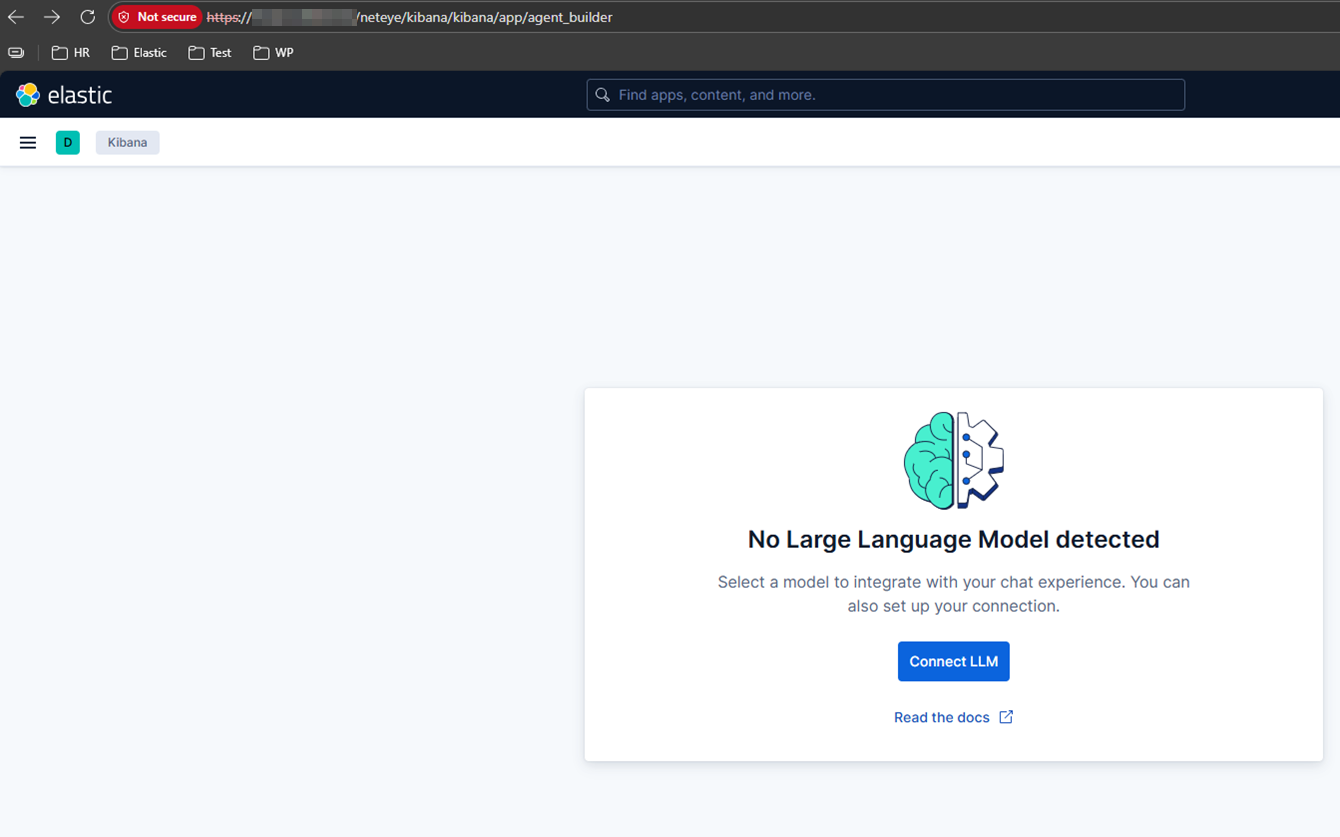Screen dimensions: 1340x837
Task: Click the magnifier icon in the search bar
Action: (x=602, y=95)
